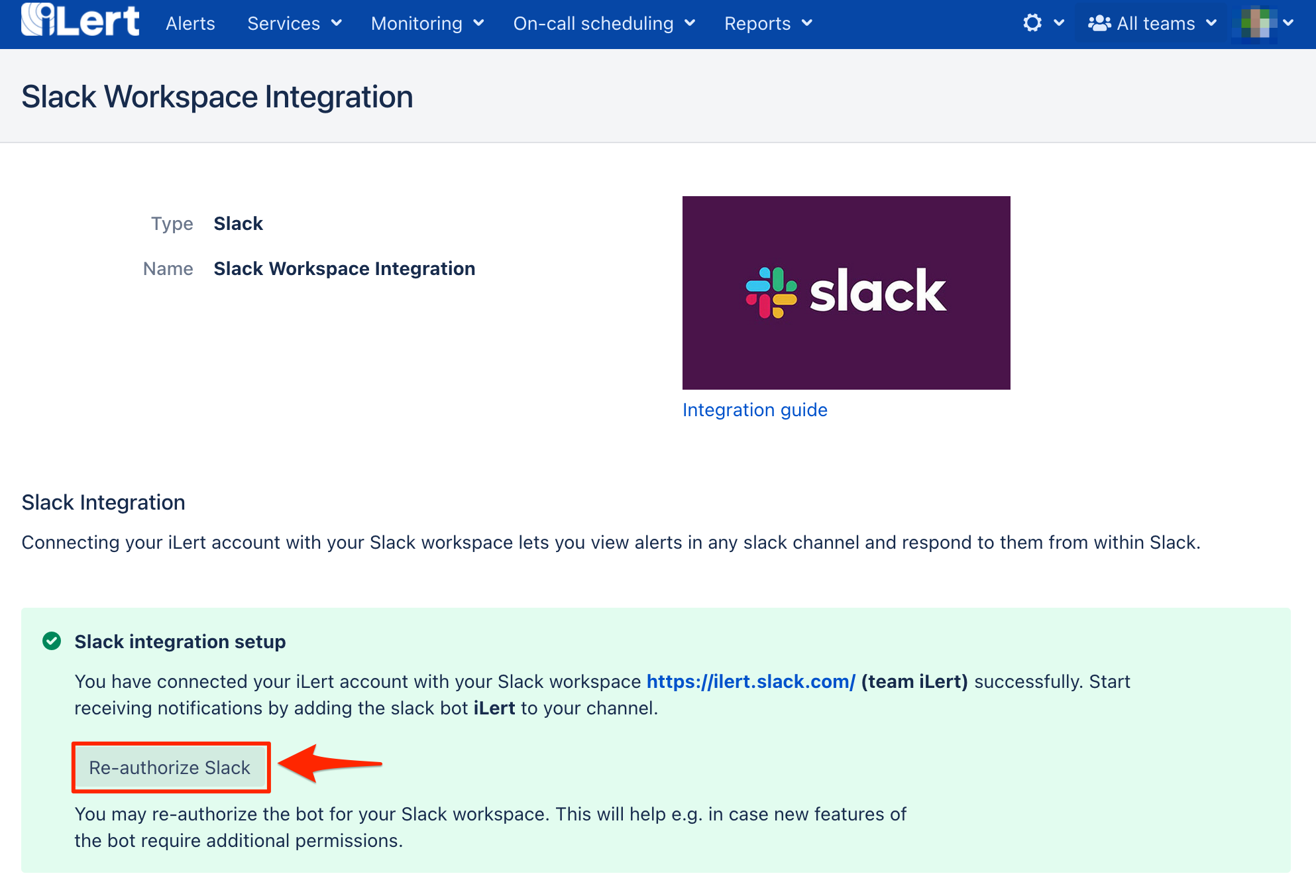The image size is (1316, 896).
Task: Open the On-call scheduling dropdown
Action: pyautogui.click(x=604, y=23)
